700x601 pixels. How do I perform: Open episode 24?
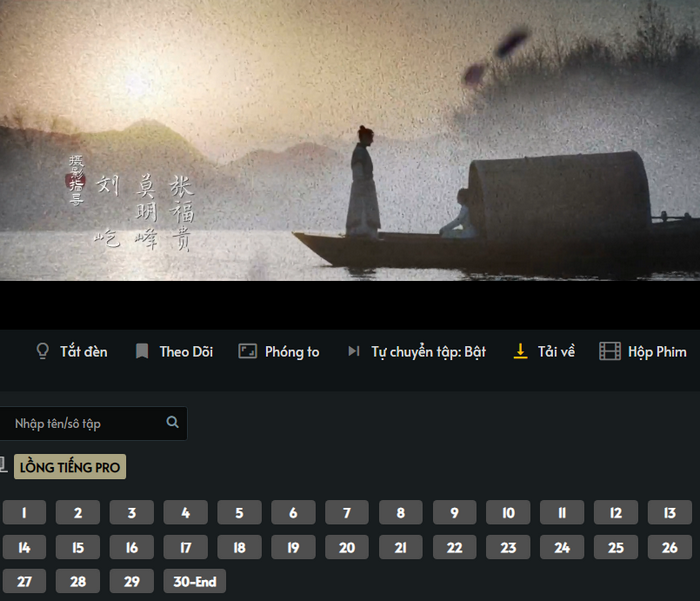(562, 547)
